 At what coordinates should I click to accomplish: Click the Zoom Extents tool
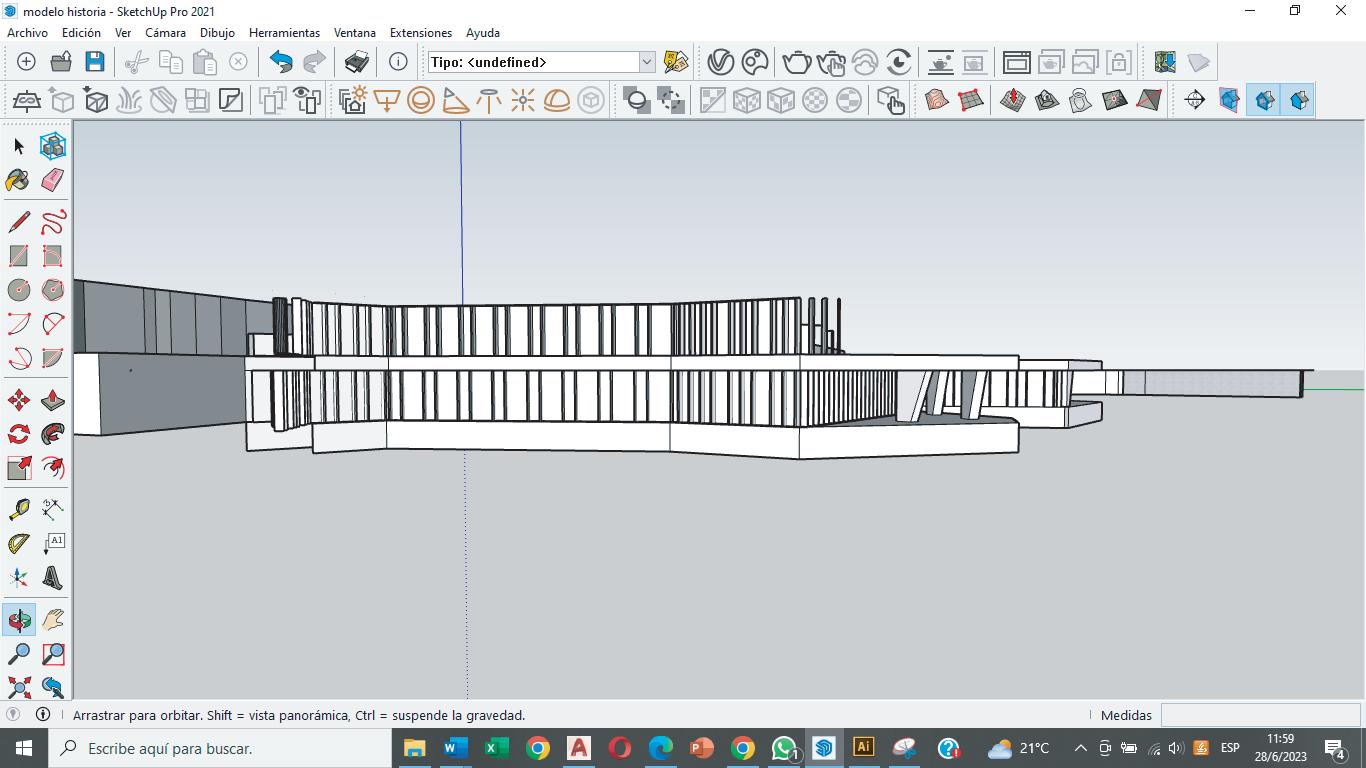point(18,688)
